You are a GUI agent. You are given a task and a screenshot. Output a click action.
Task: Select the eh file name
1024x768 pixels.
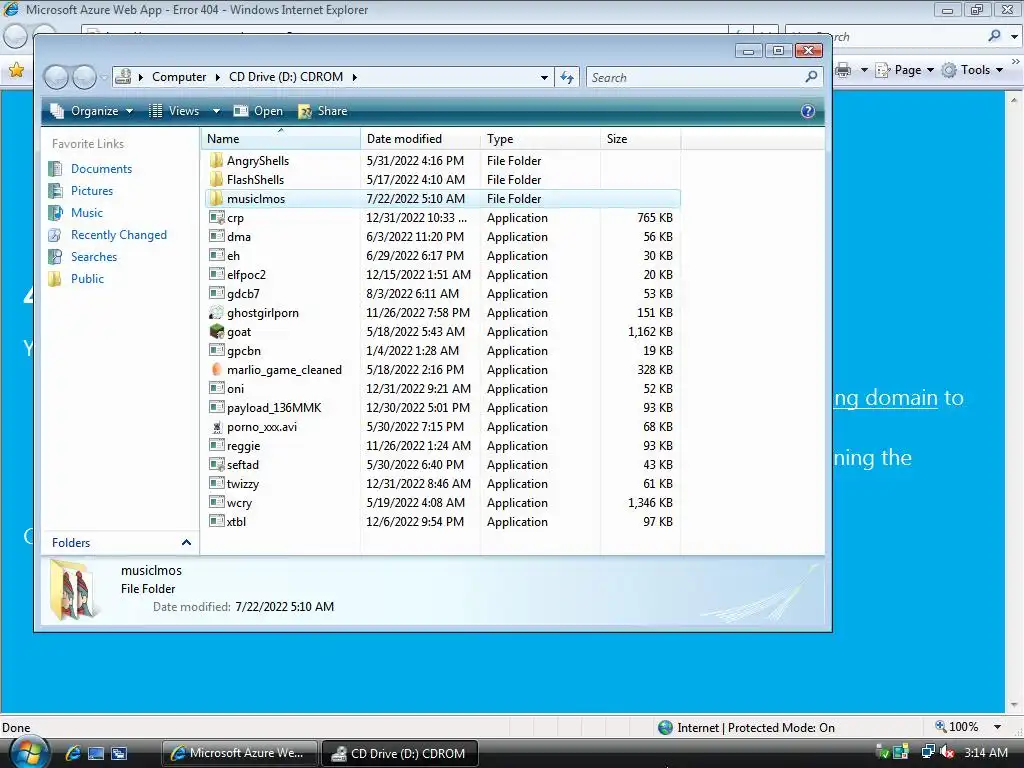click(233, 256)
